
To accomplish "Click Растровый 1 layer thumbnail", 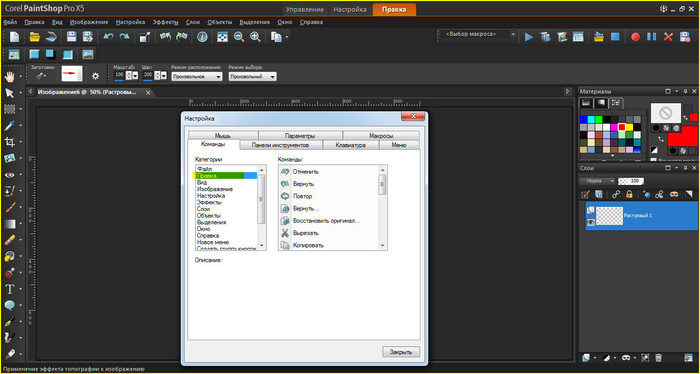I will pyautogui.click(x=610, y=216).
